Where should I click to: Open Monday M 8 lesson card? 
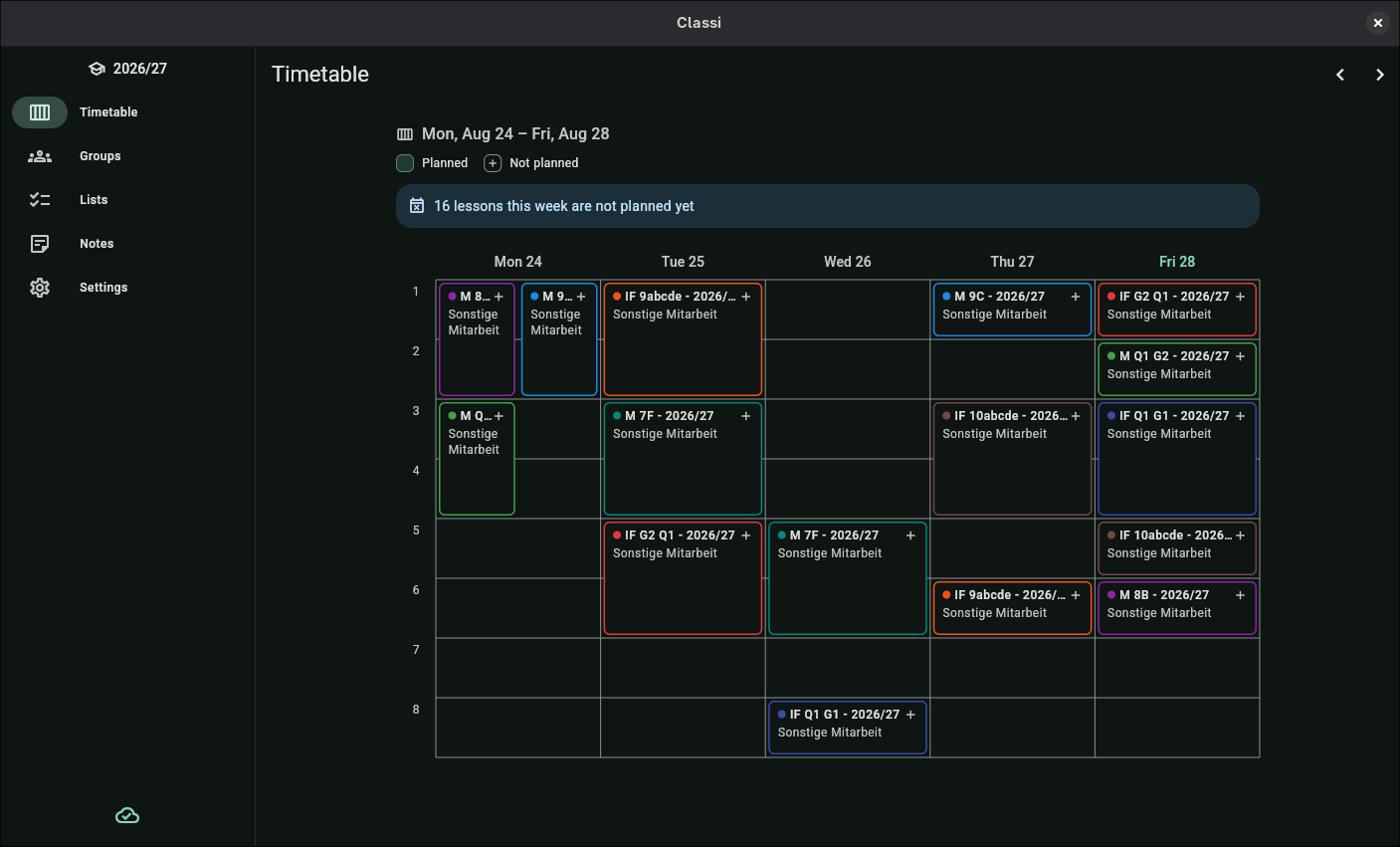pos(478,339)
